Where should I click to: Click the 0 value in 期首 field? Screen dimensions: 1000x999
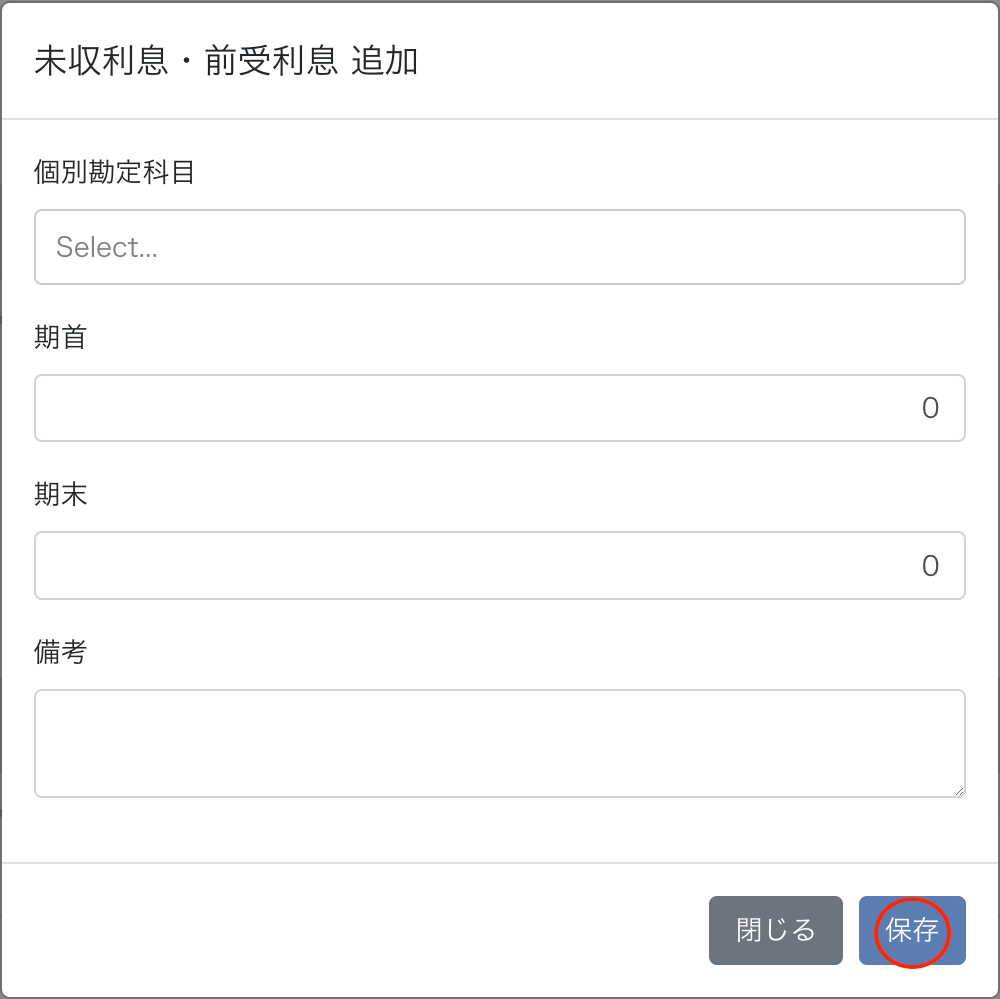coord(930,408)
